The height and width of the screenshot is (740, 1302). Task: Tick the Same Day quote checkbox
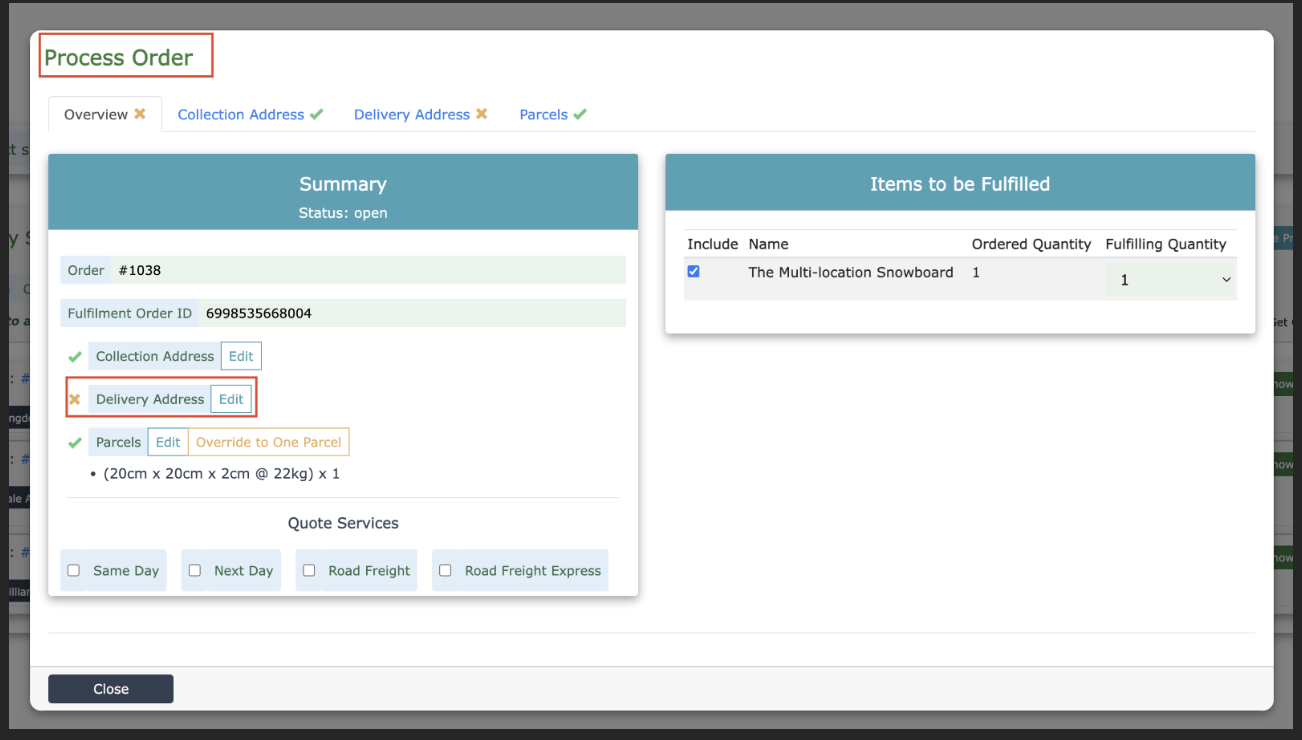tap(74, 570)
